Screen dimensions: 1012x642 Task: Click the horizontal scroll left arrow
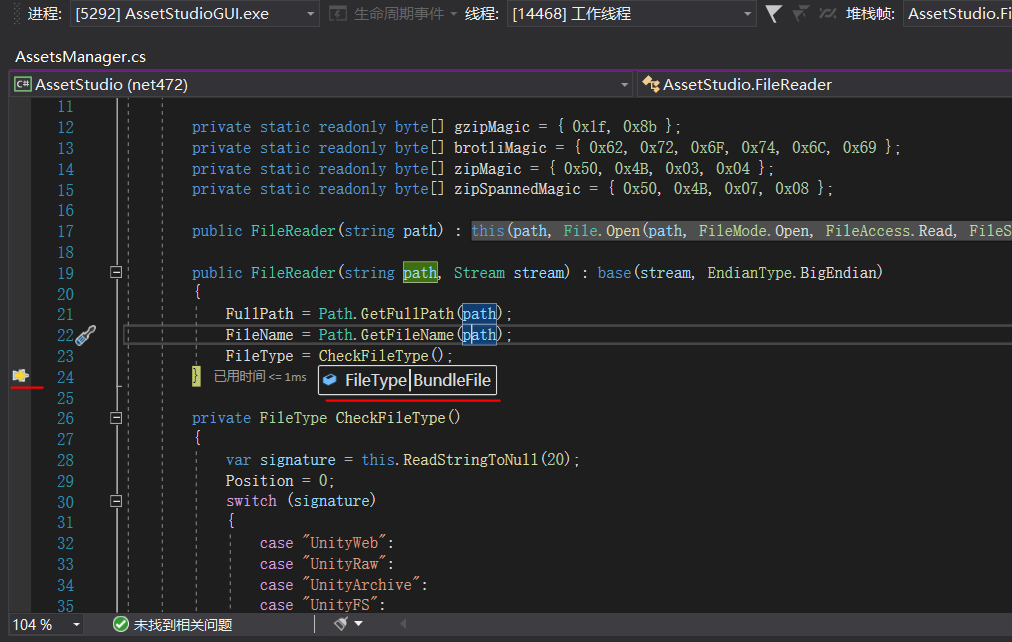coord(403,623)
